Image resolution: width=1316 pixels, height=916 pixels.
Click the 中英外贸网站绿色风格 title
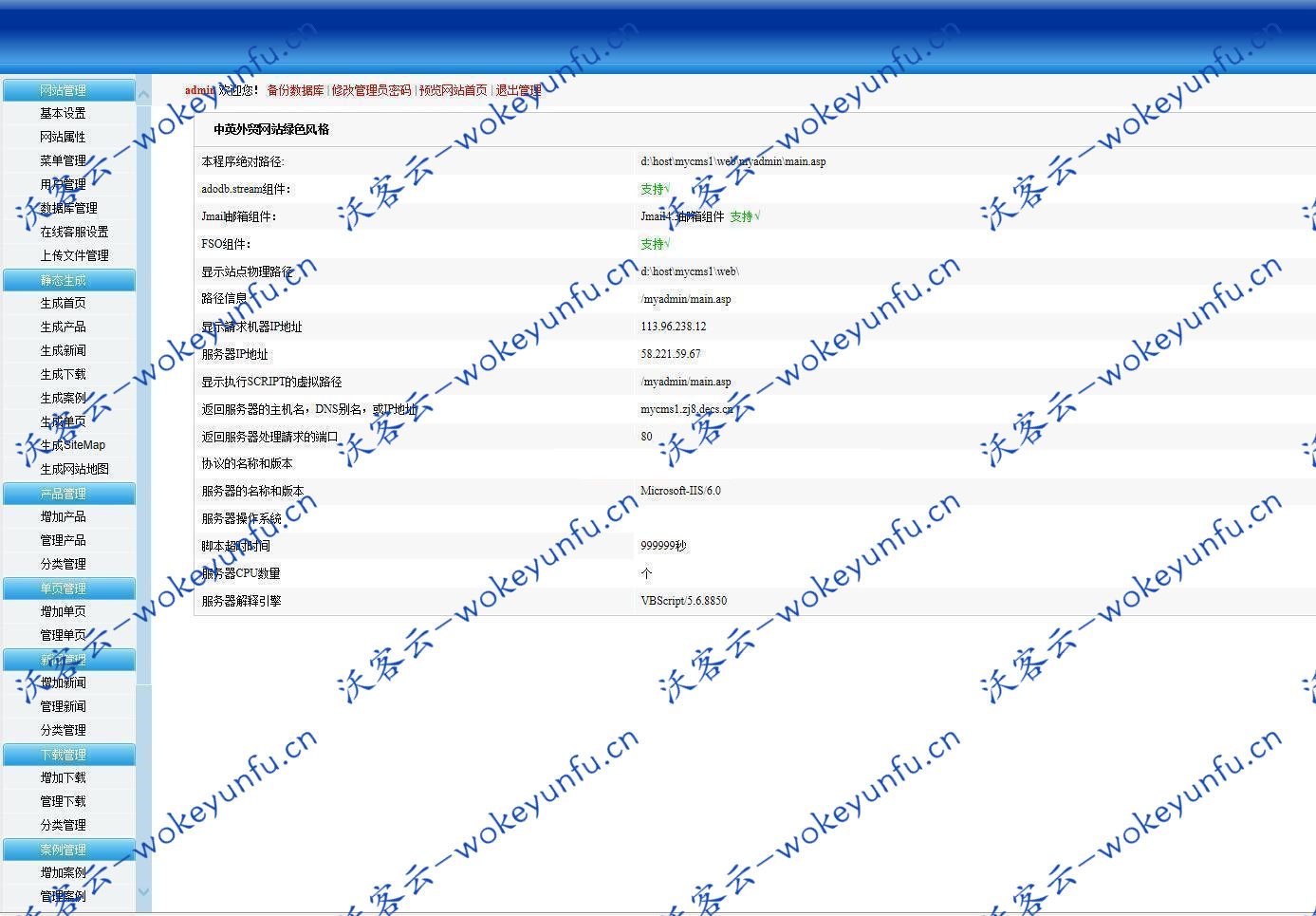coord(271,129)
